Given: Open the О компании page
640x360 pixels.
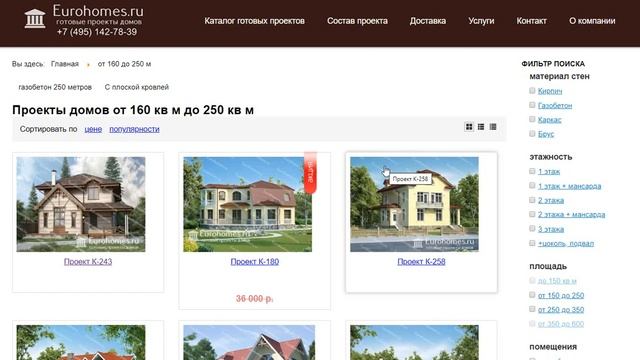Looking at the screenshot, I should pyautogui.click(x=592, y=21).
